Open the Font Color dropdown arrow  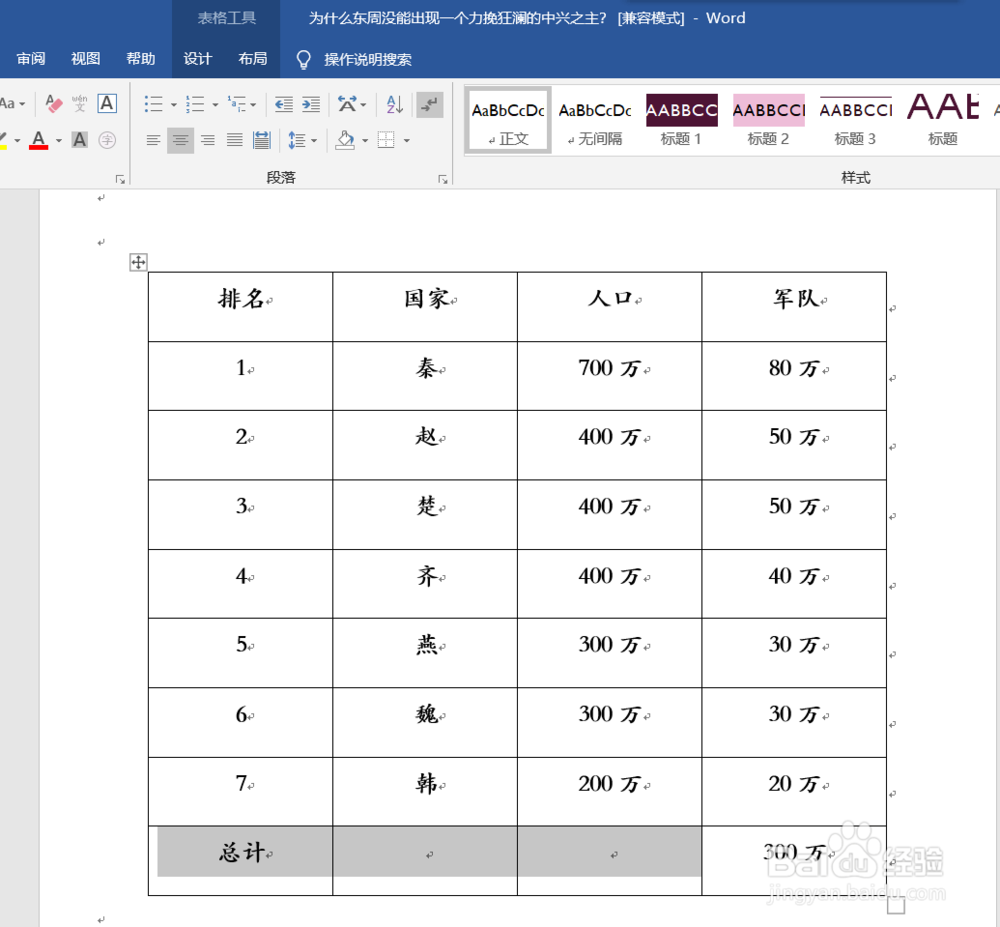(x=59, y=140)
